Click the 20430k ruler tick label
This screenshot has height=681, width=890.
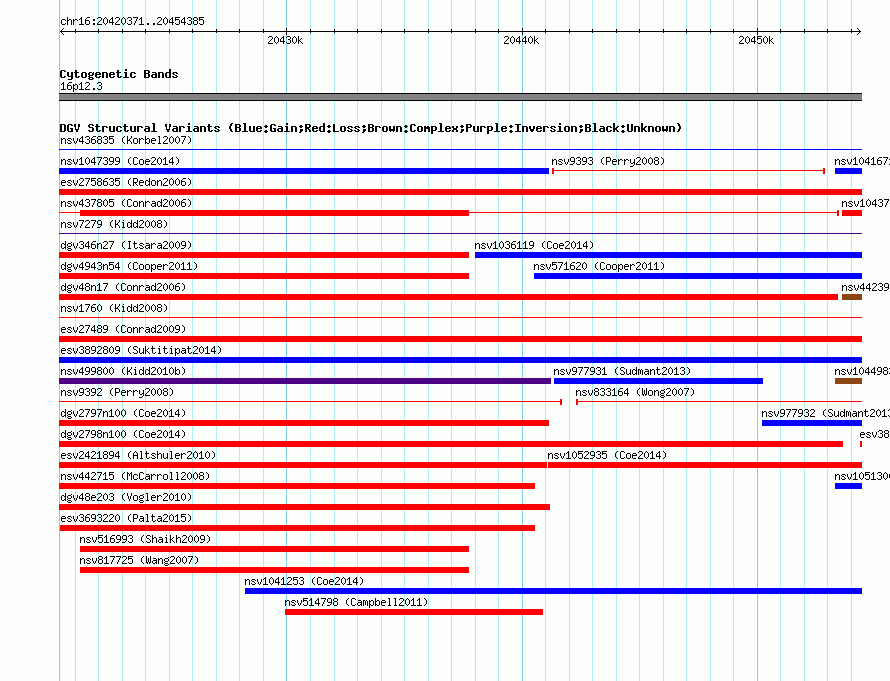point(285,40)
